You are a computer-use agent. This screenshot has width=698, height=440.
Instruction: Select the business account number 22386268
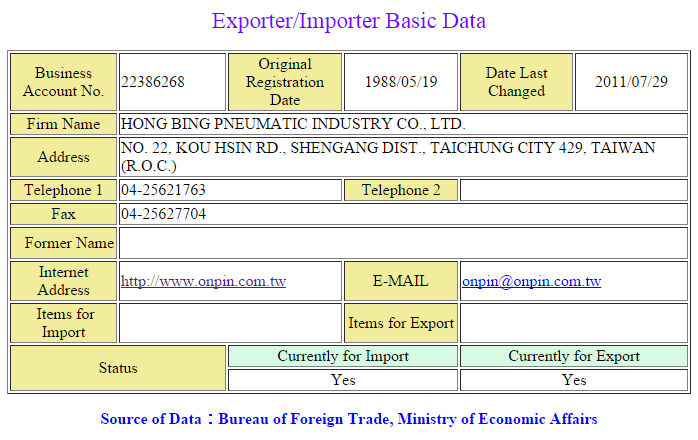(153, 82)
